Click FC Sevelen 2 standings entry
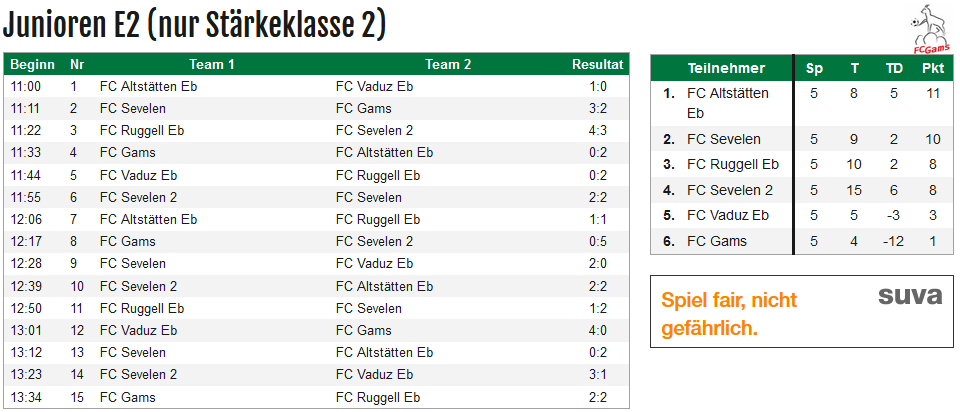This screenshot has height=412, width=960. [x=730, y=190]
